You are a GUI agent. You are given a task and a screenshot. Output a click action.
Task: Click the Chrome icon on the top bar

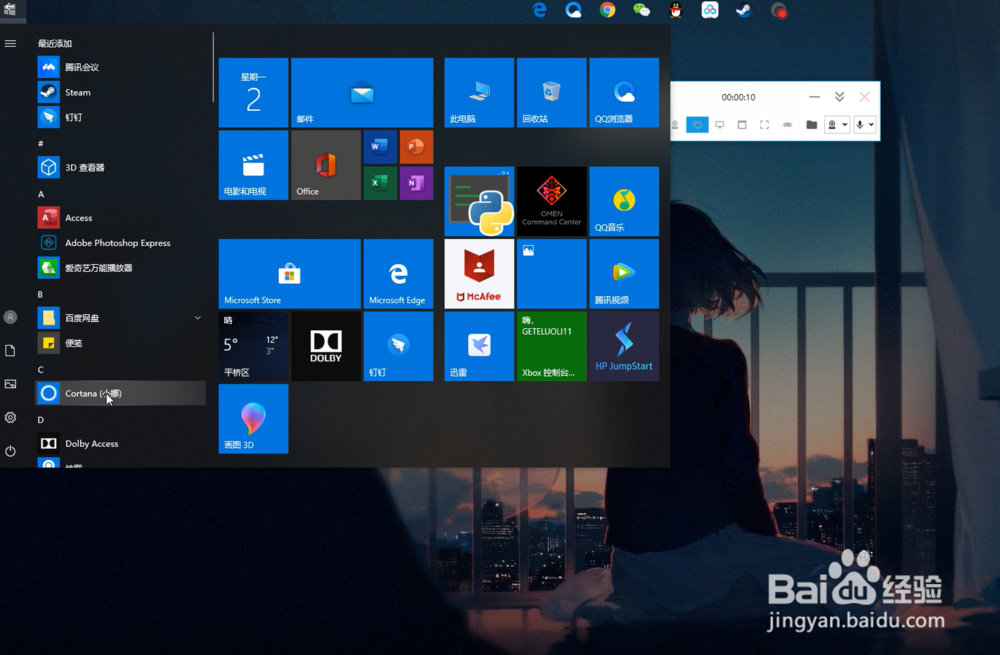click(x=607, y=10)
